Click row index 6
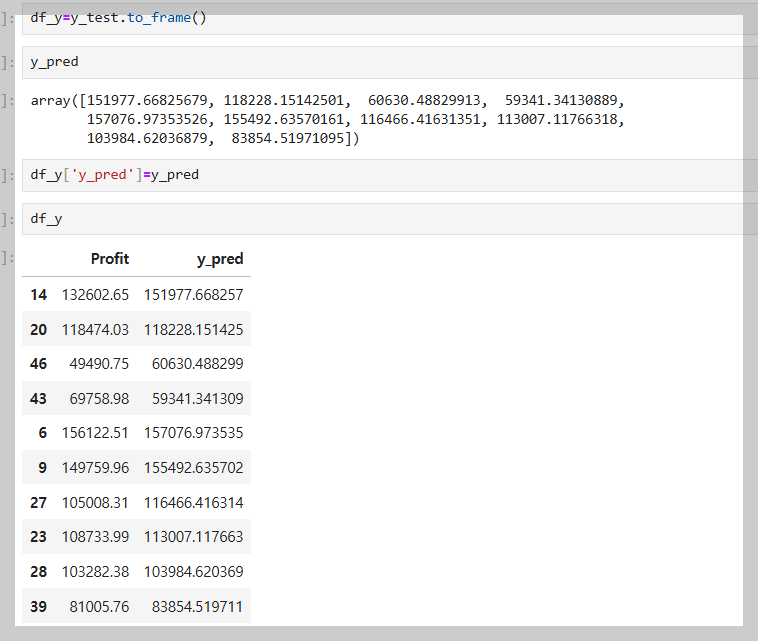 pos(43,433)
